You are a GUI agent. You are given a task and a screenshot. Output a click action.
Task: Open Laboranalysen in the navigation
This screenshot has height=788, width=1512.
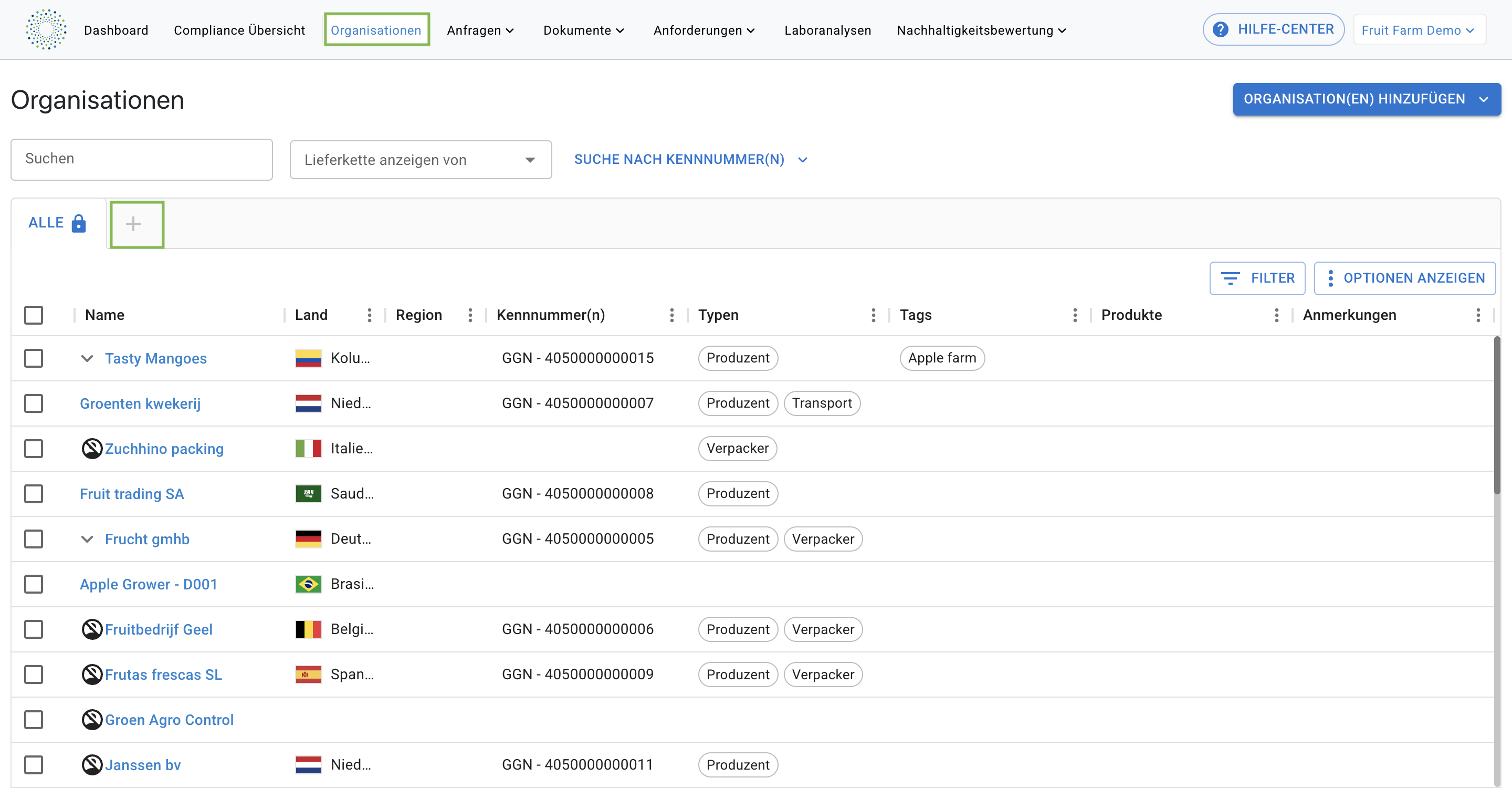tap(827, 30)
